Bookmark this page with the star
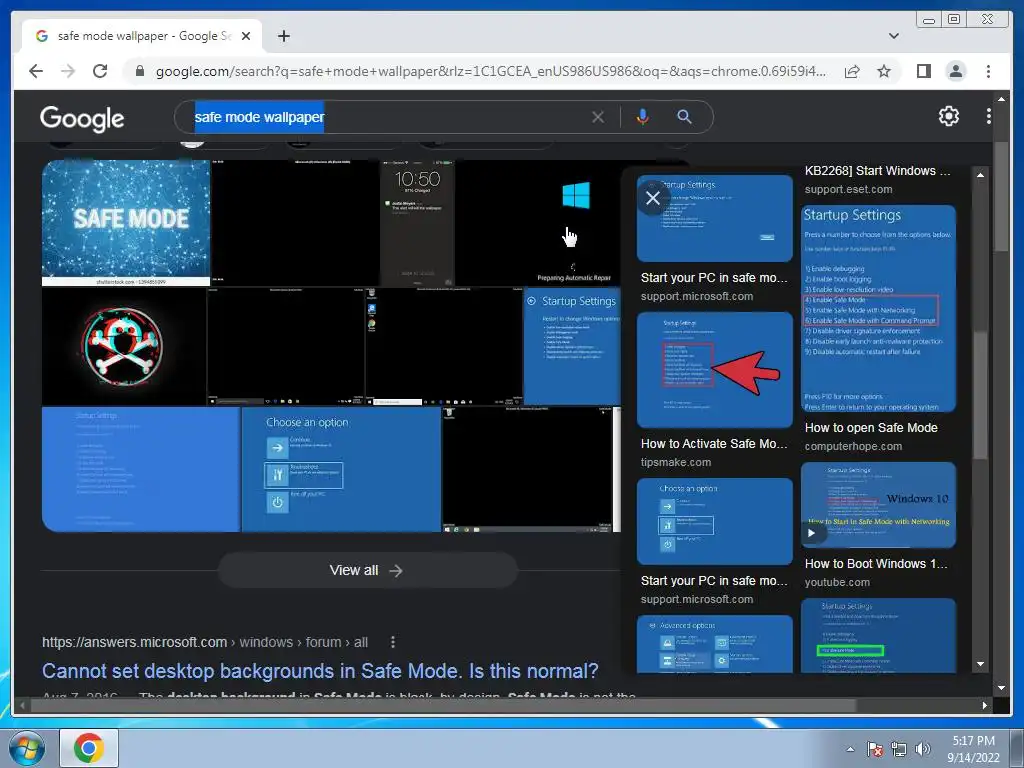This screenshot has width=1024, height=768. [884, 71]
